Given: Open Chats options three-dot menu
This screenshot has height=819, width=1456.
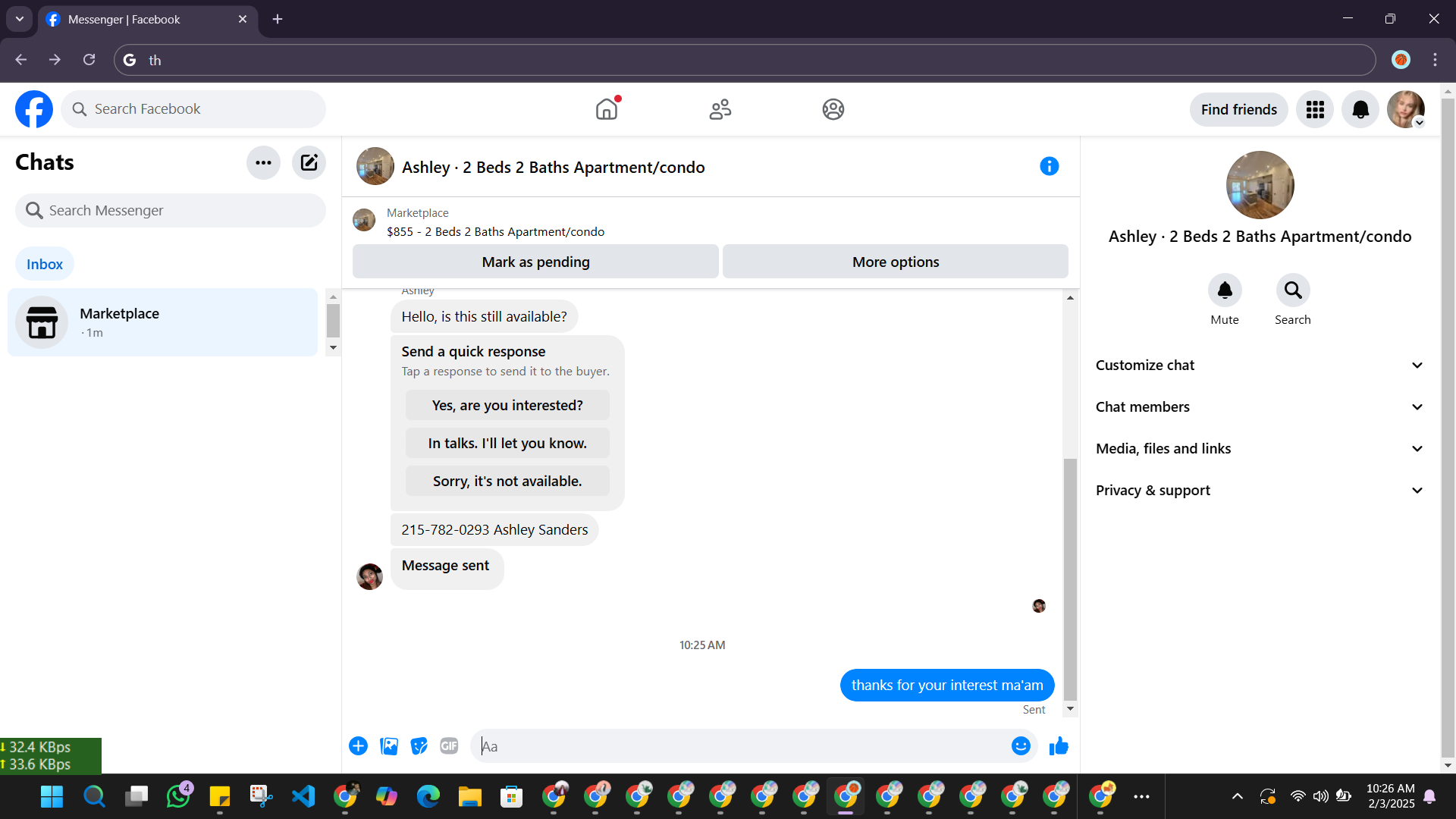Looking at the screenshot, I should (x=263, y=162).
